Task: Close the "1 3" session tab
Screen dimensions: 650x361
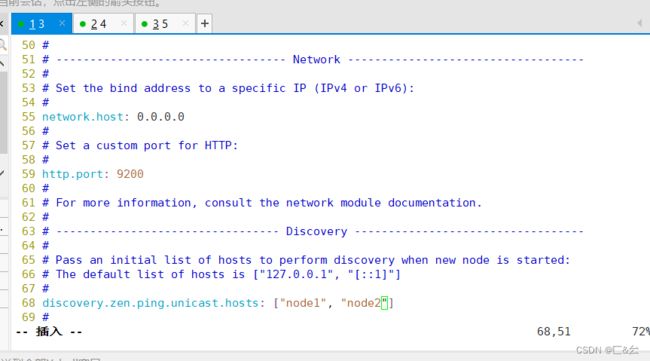Action: pyautogui.click(x=62, y=23)
